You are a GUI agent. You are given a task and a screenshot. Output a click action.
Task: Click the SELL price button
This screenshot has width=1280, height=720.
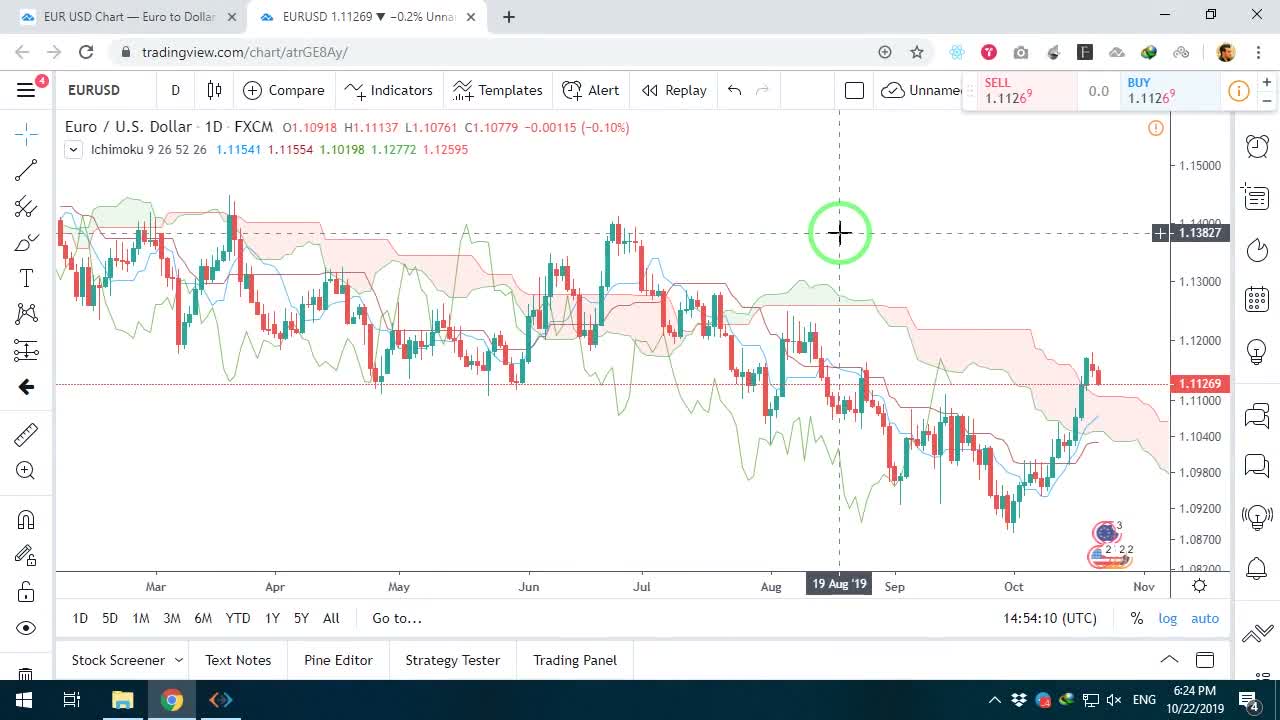pos(1021,91)
